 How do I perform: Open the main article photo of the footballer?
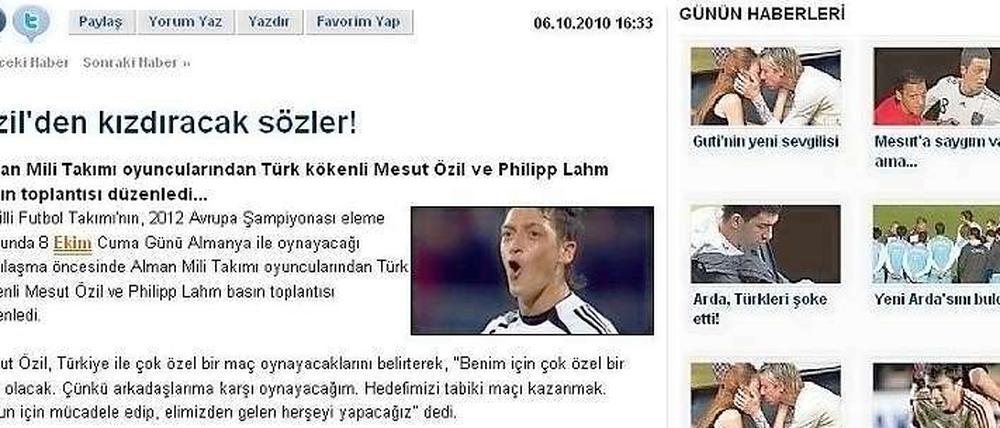tap(532, 270)
